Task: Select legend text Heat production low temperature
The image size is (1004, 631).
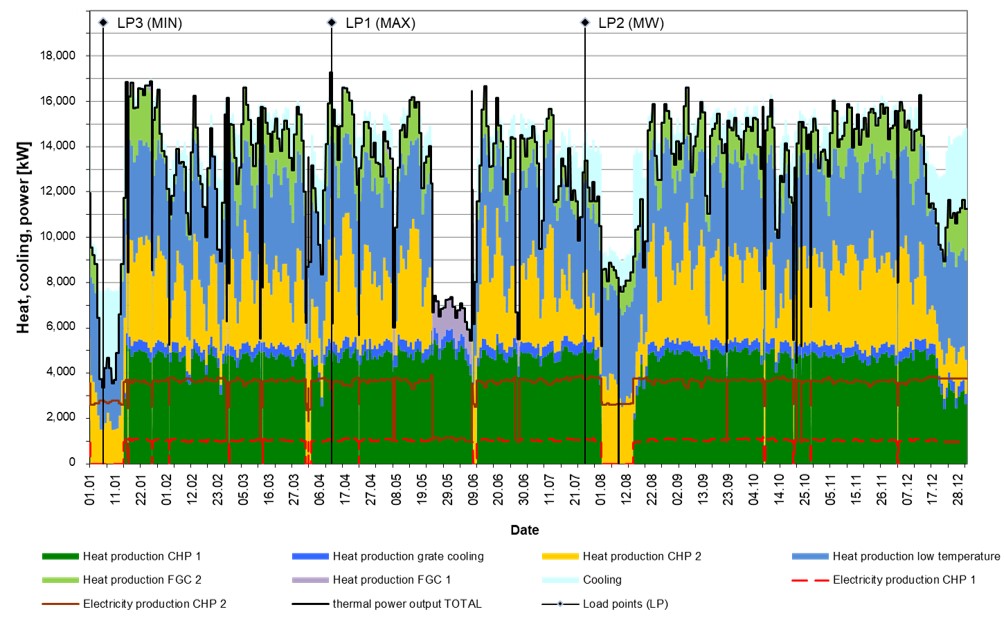Action: pyautogui.click(x=916, y=557)
